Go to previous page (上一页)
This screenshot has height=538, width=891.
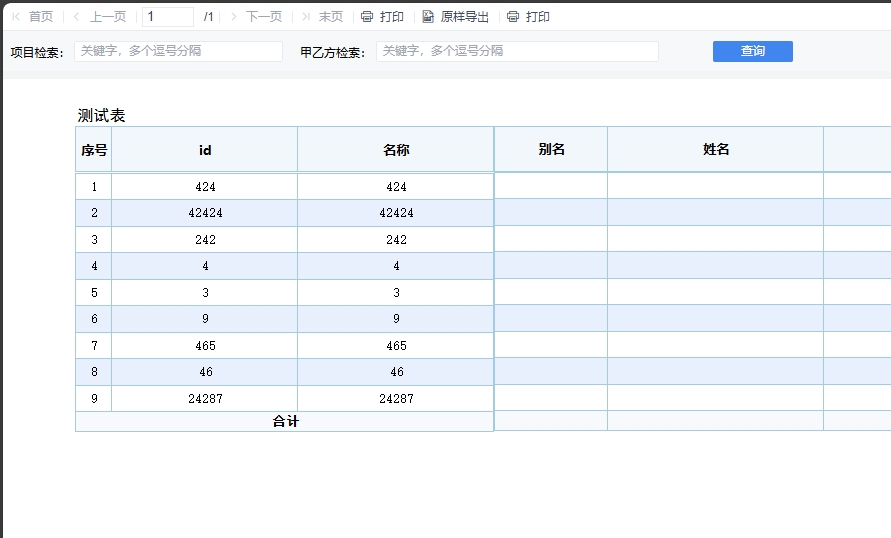point(100,17)
